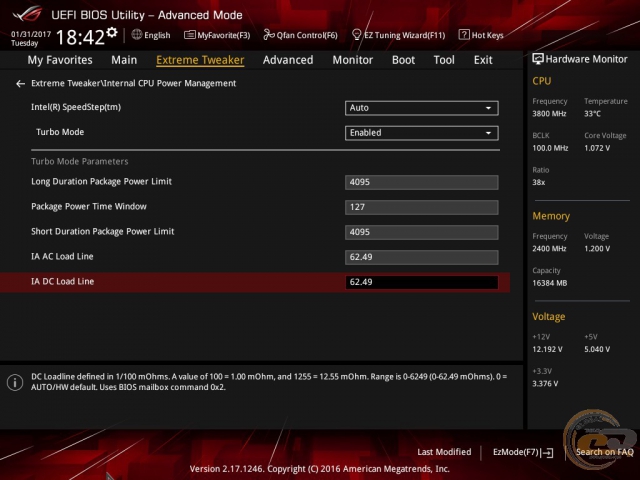Select Short Duration Package Power Limit label

pyautogui.click(x=102, y=231)
